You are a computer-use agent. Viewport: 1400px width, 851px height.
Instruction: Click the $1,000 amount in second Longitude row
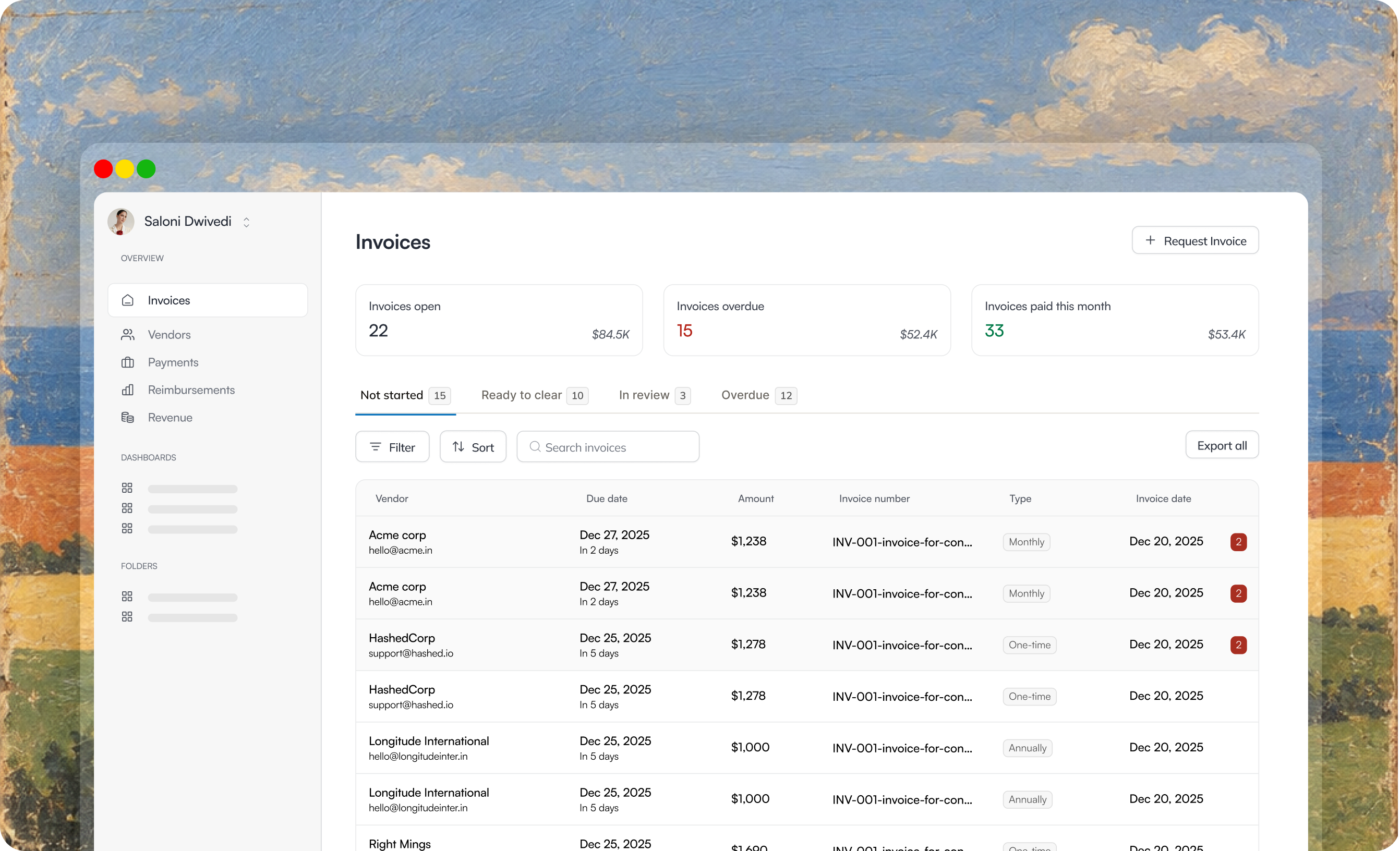(750, 799)
